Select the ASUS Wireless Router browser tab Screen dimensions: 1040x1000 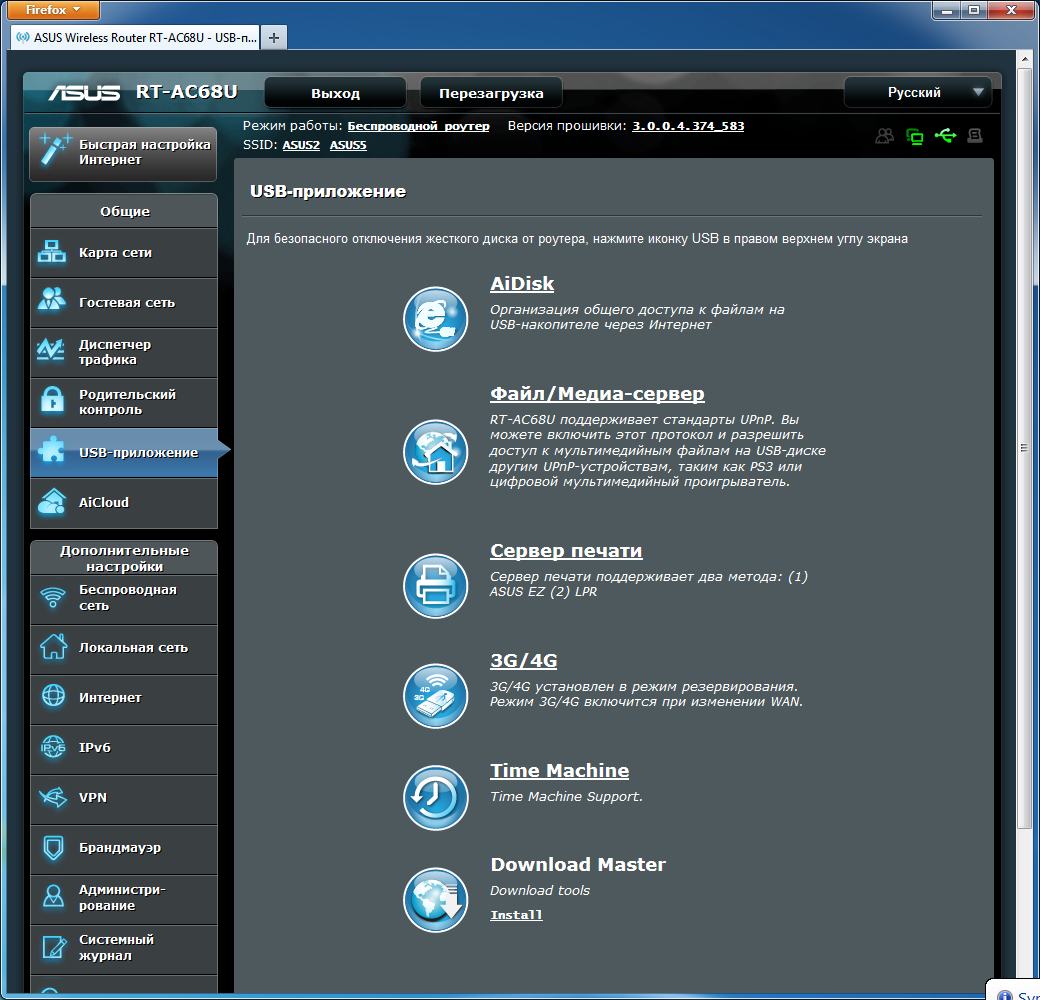click(135, 38)
